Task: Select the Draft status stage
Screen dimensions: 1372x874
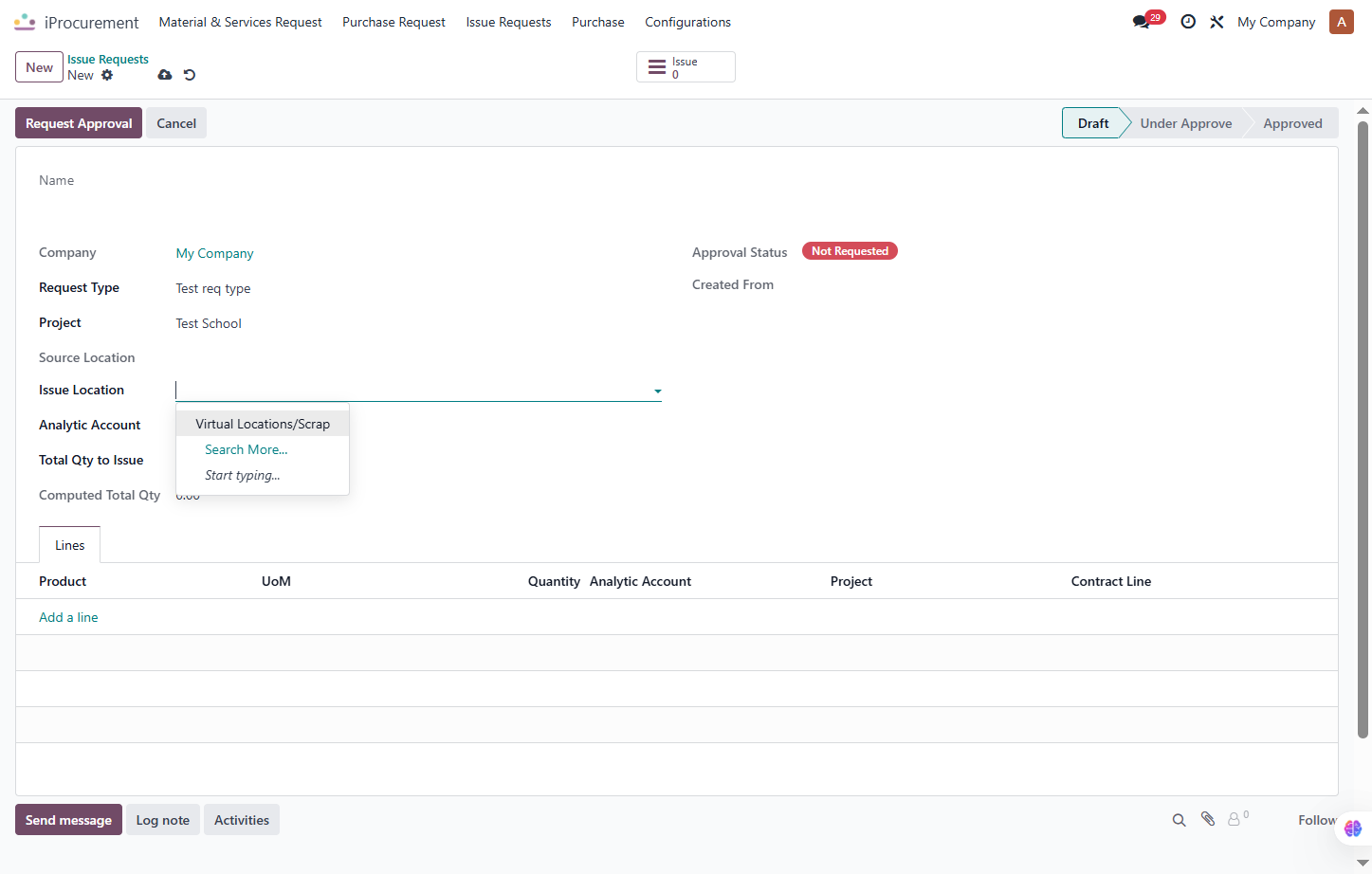Action: click(x=1092, y=123)
